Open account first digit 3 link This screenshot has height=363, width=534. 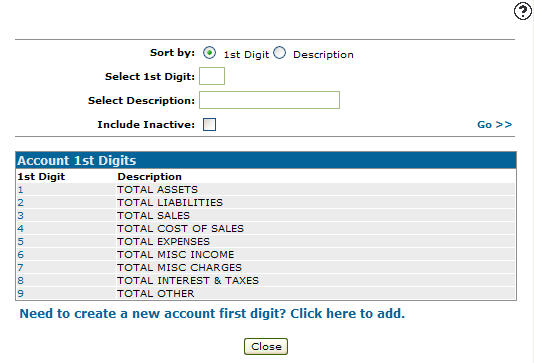coord(20,216)
